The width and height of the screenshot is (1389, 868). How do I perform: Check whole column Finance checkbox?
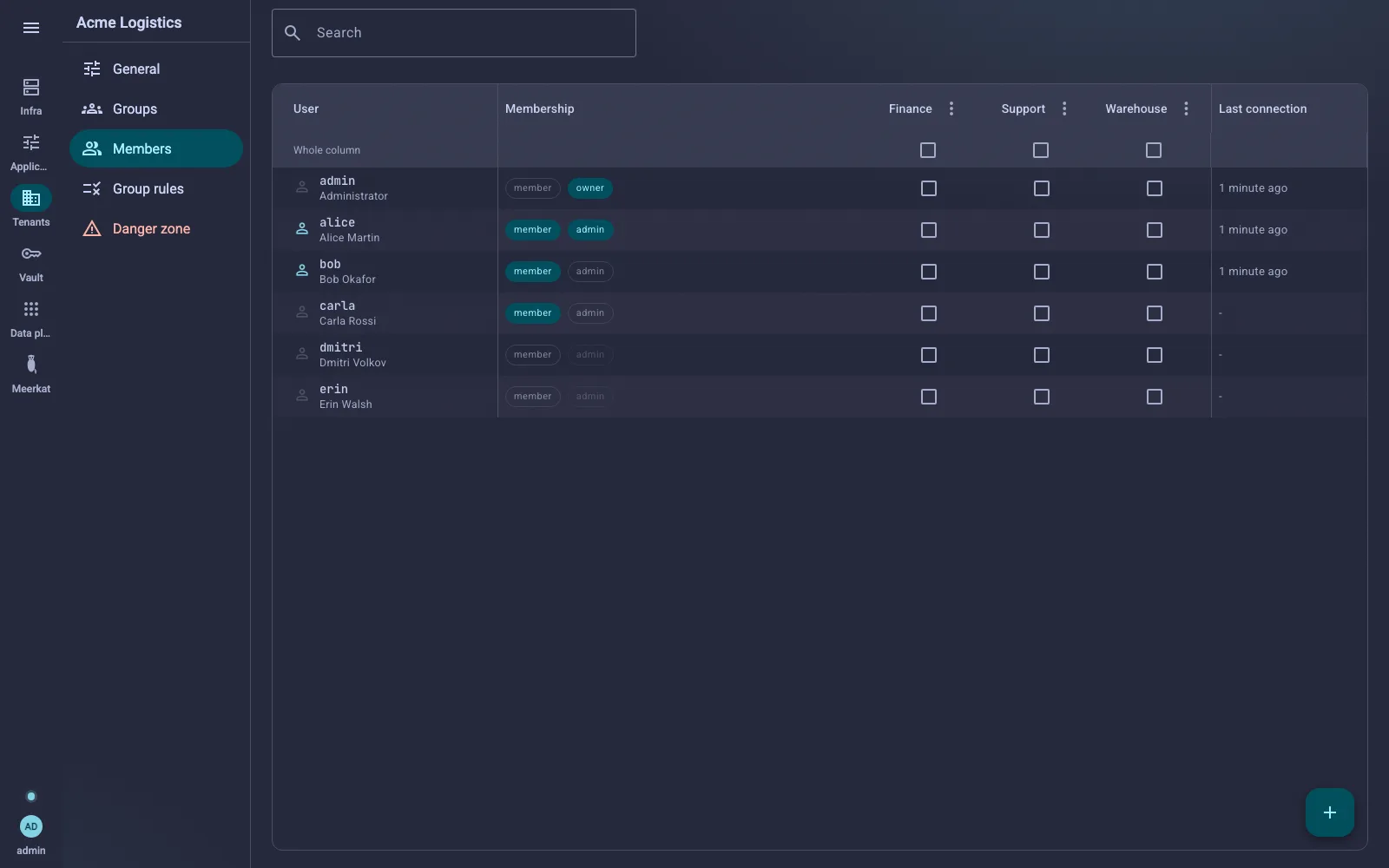[x=928, y=150]
